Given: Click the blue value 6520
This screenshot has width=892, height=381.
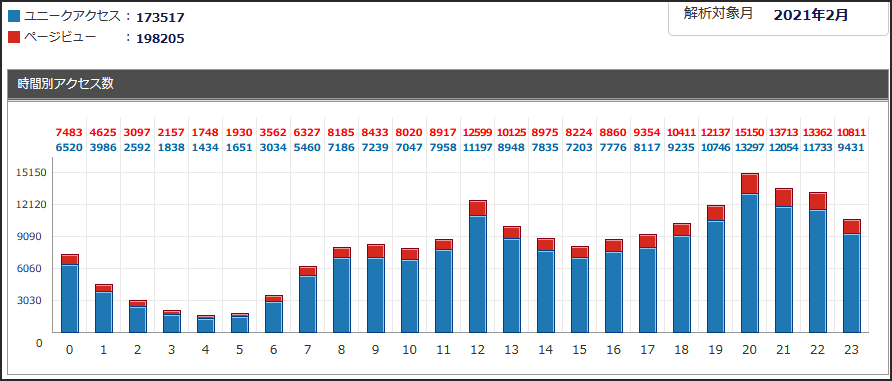Looking at the screenshot, I should point(69,147).
